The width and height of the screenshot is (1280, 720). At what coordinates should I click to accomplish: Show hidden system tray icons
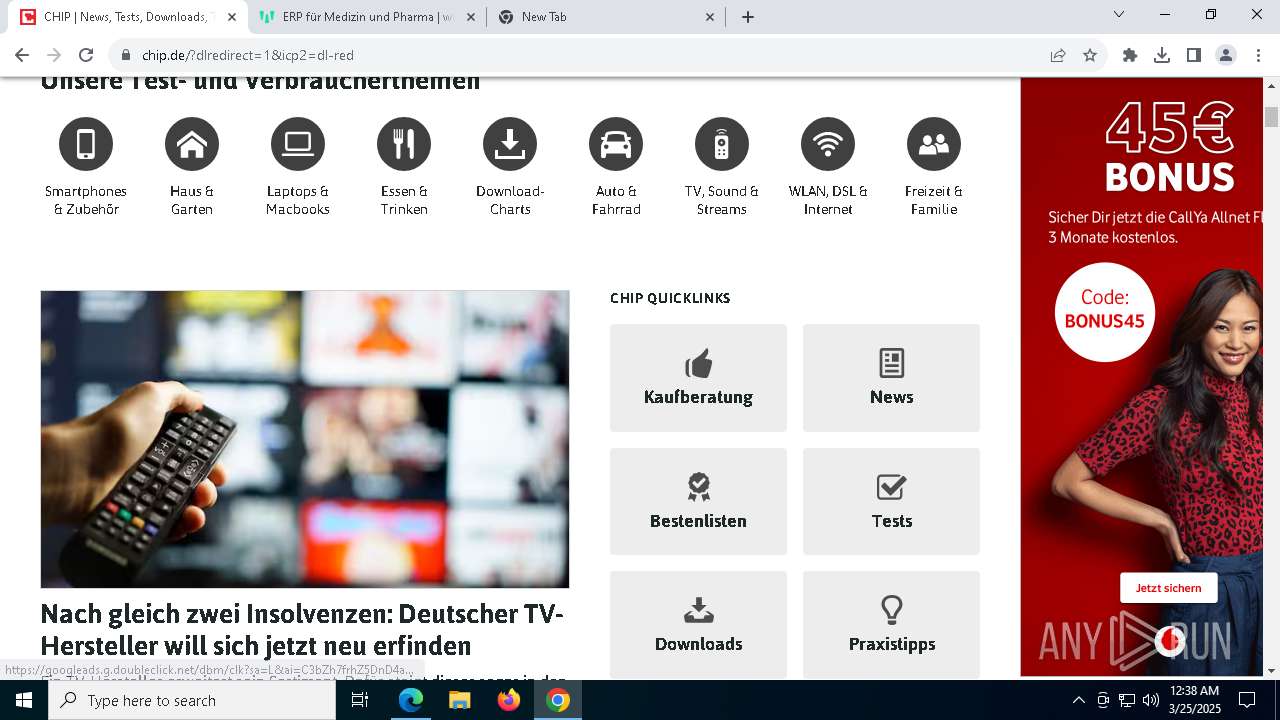1078,700
